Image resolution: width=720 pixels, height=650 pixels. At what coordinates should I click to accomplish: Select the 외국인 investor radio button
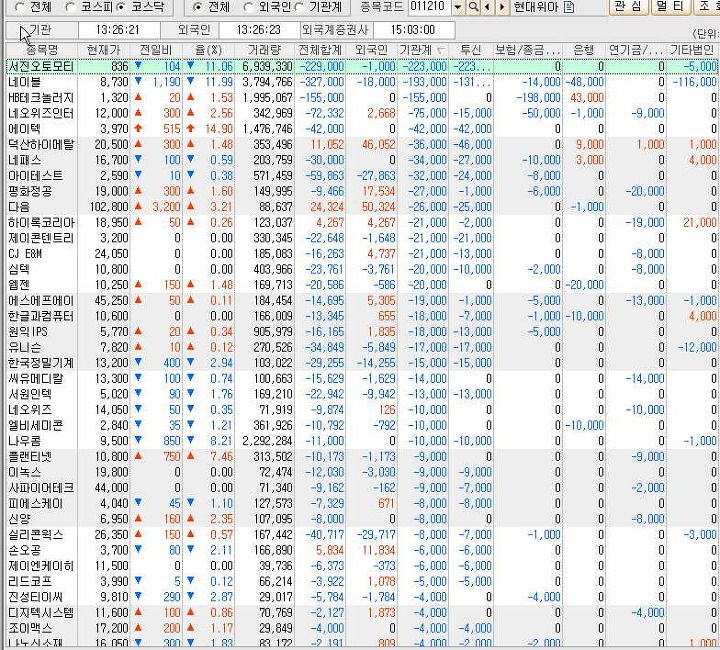pyautogui.click(x=248, y=7)
